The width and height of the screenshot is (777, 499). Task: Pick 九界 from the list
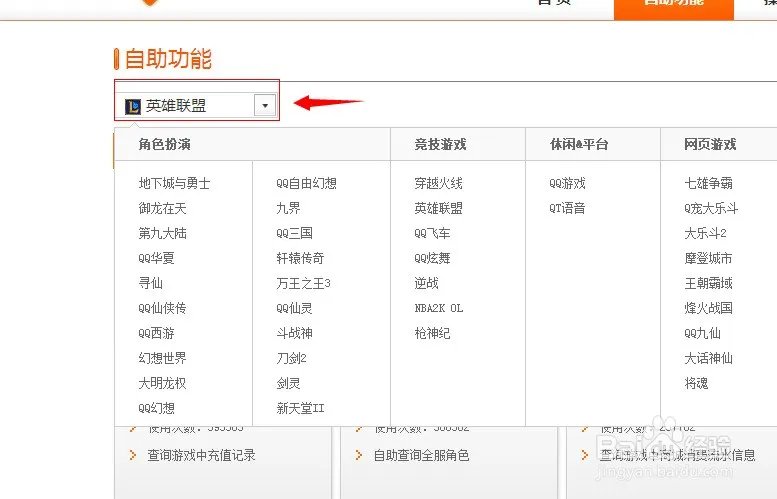point(288,208)
